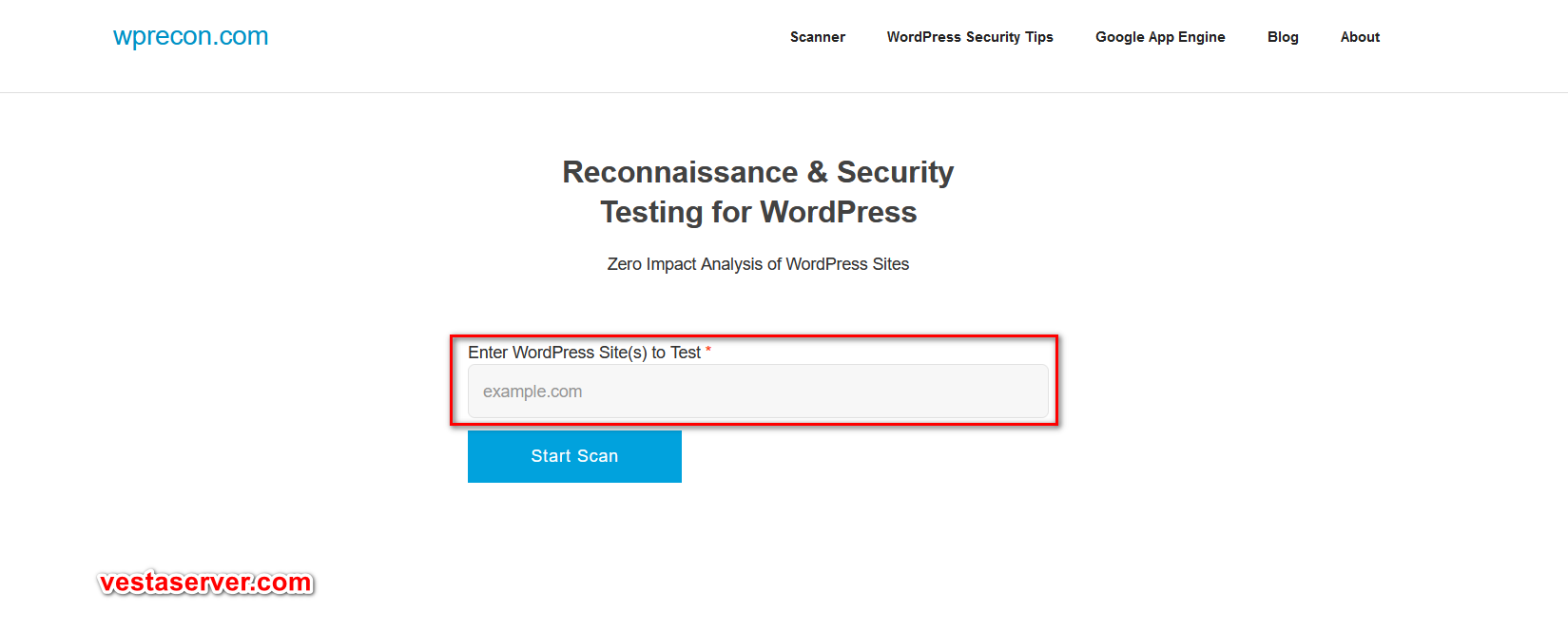The width and height of the screenshot is (1568, 631).
Task: Focus the WordPress site input field
Action: click(x=758, y=392)
